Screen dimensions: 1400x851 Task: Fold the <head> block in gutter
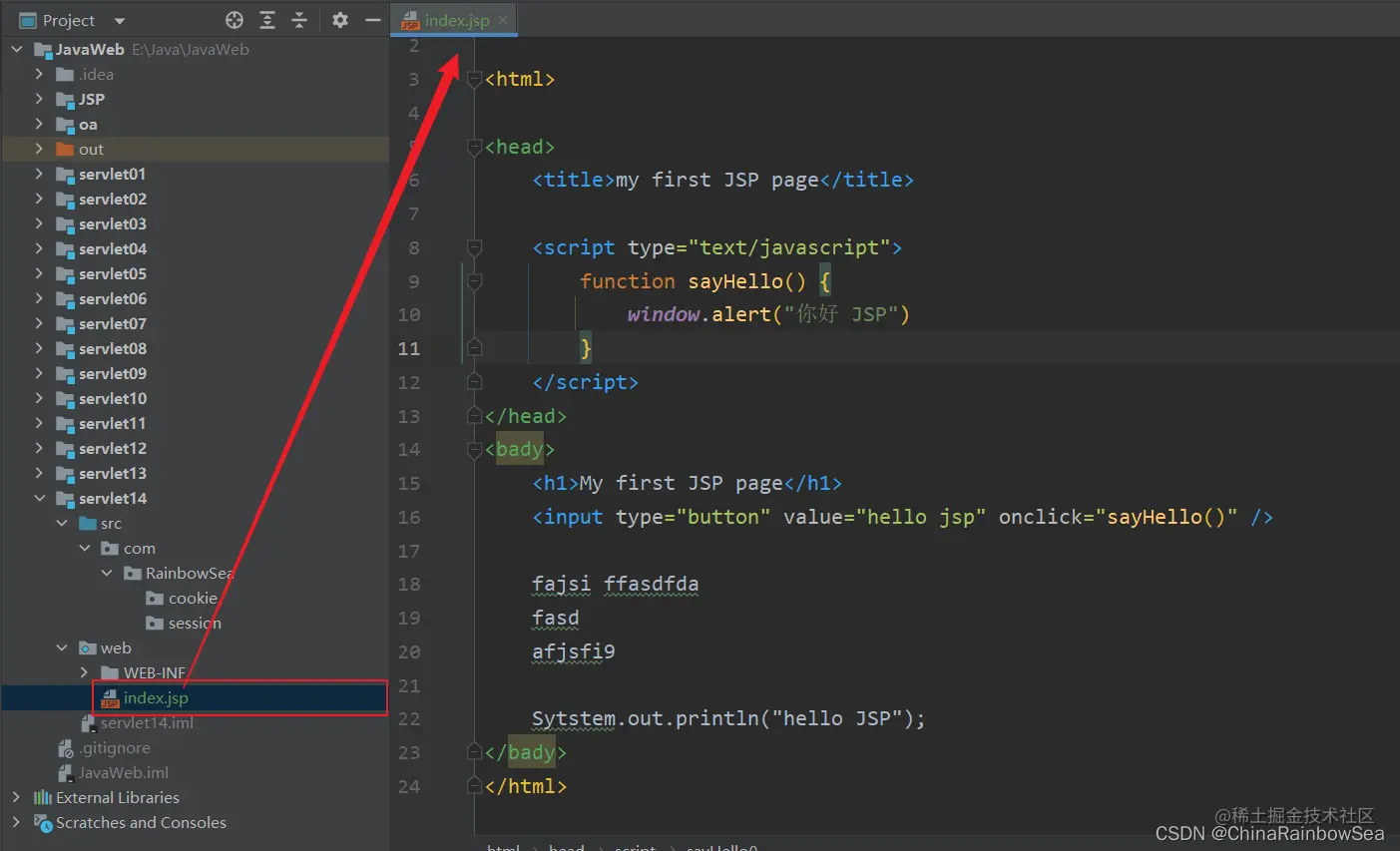[x=475, y=147]
